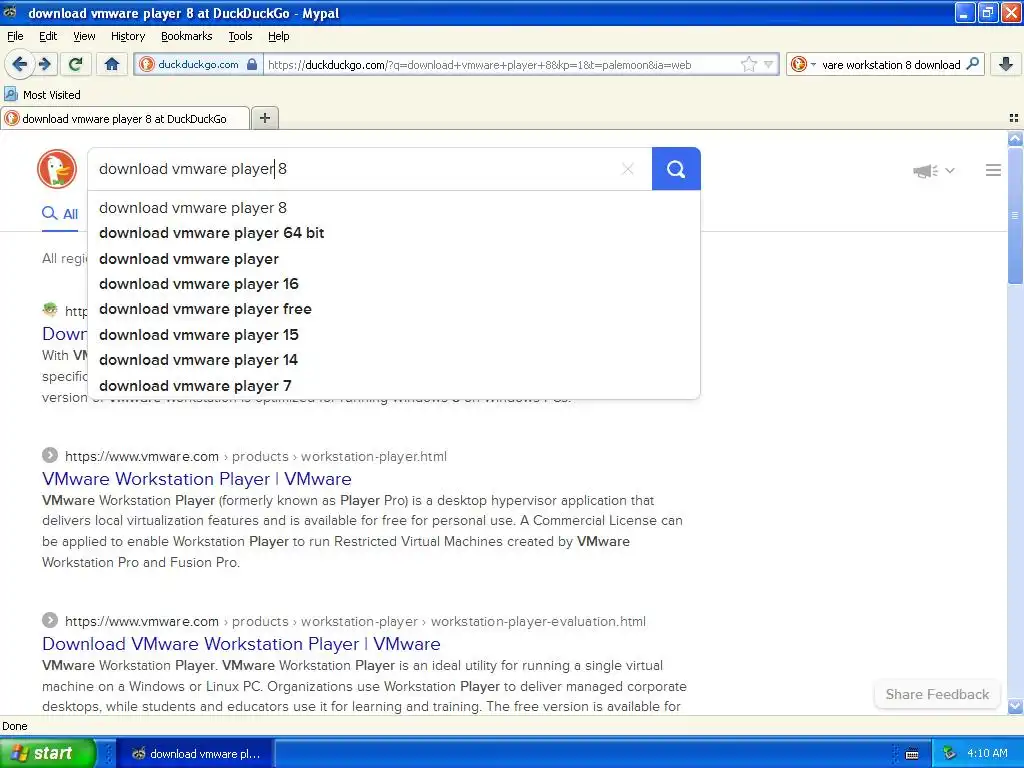Screen dimensions: 1024x768
Task: Click the Share Feedback button
Action: (936, 694)
